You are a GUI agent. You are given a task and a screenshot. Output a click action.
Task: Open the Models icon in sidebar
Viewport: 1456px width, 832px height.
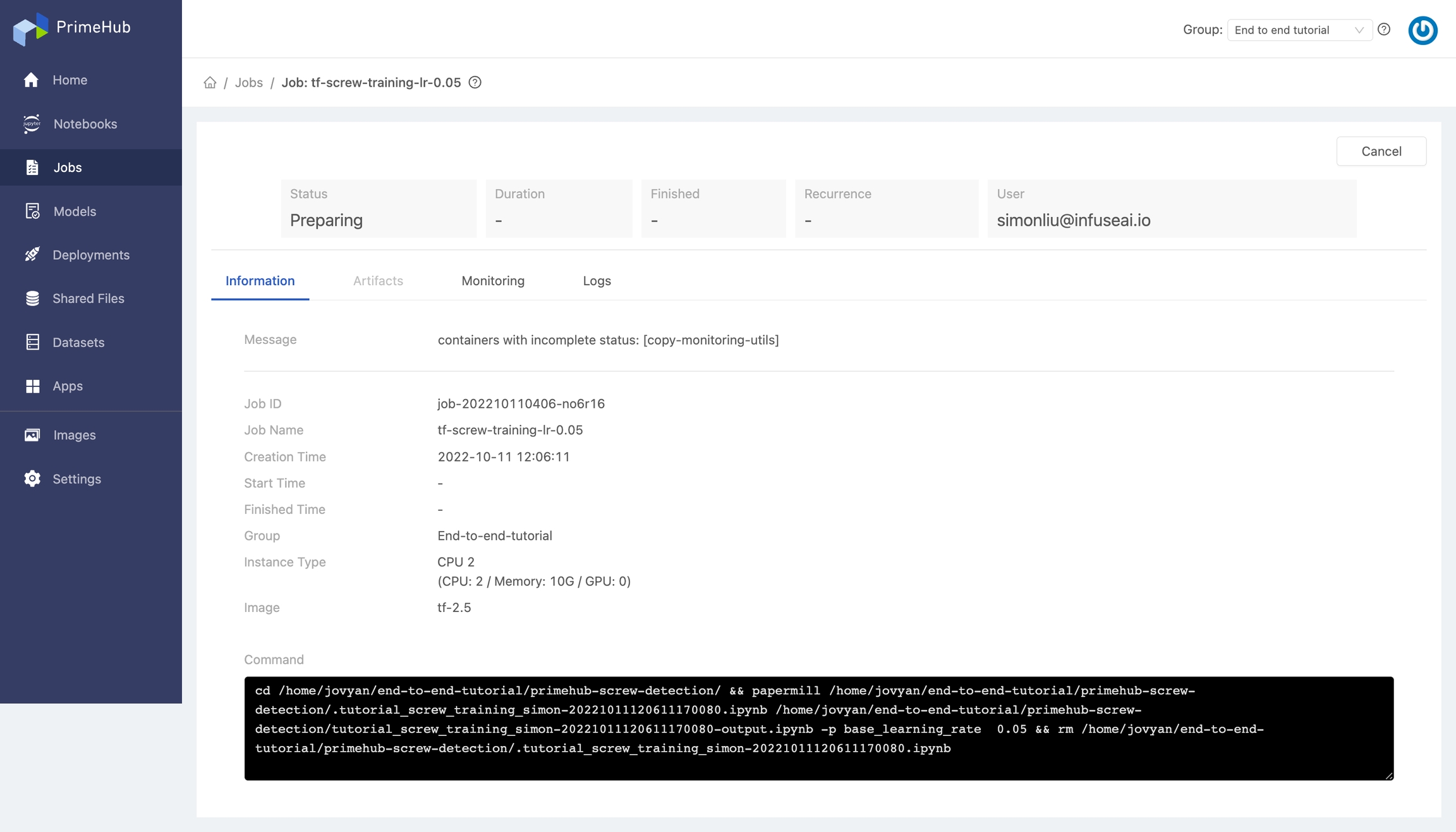tap(32, 211)
